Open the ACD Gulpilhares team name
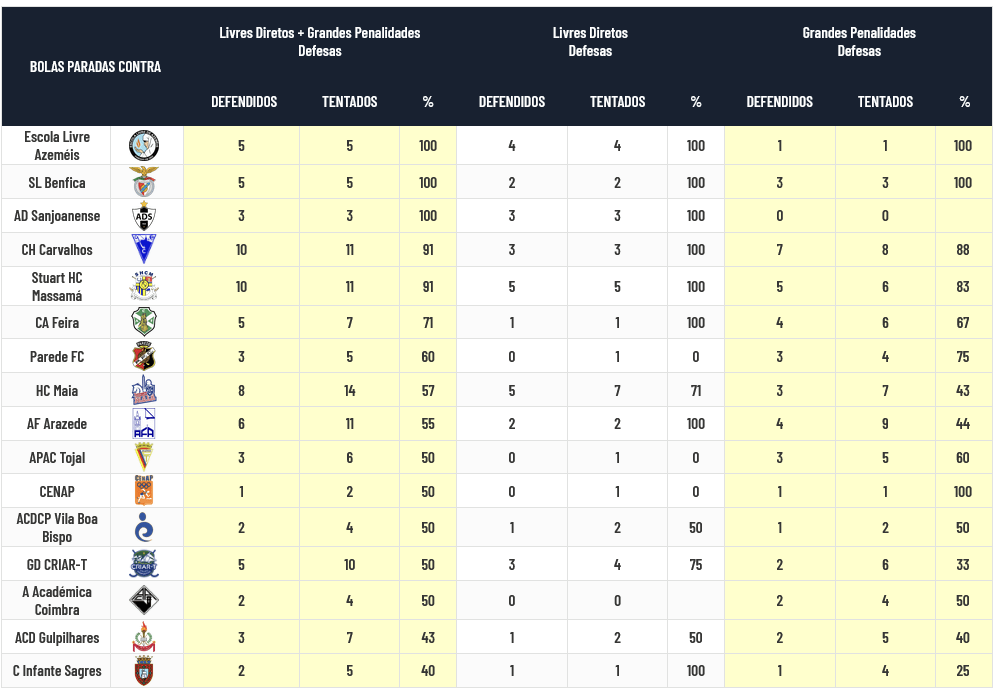The image size is (999, 693). point(57,637)
